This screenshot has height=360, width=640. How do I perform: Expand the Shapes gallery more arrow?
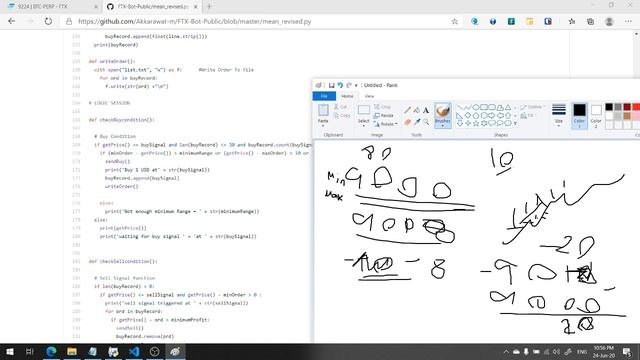515,124
